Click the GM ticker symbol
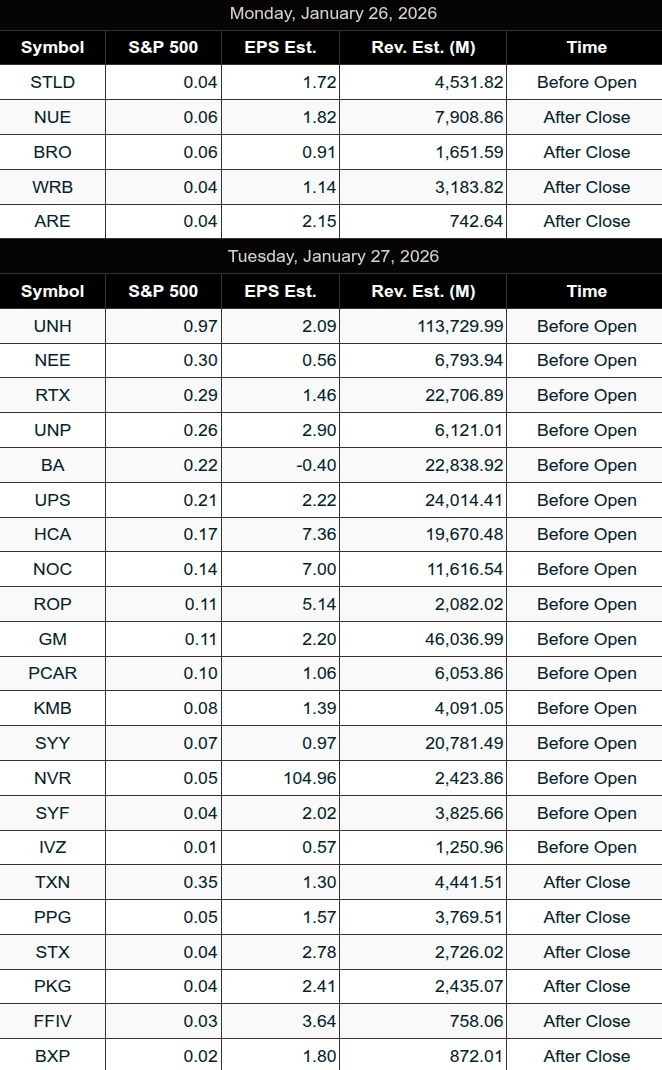The height and width of the screenshot is (1070, 662). pyautogui.click(x=52, y=639)
